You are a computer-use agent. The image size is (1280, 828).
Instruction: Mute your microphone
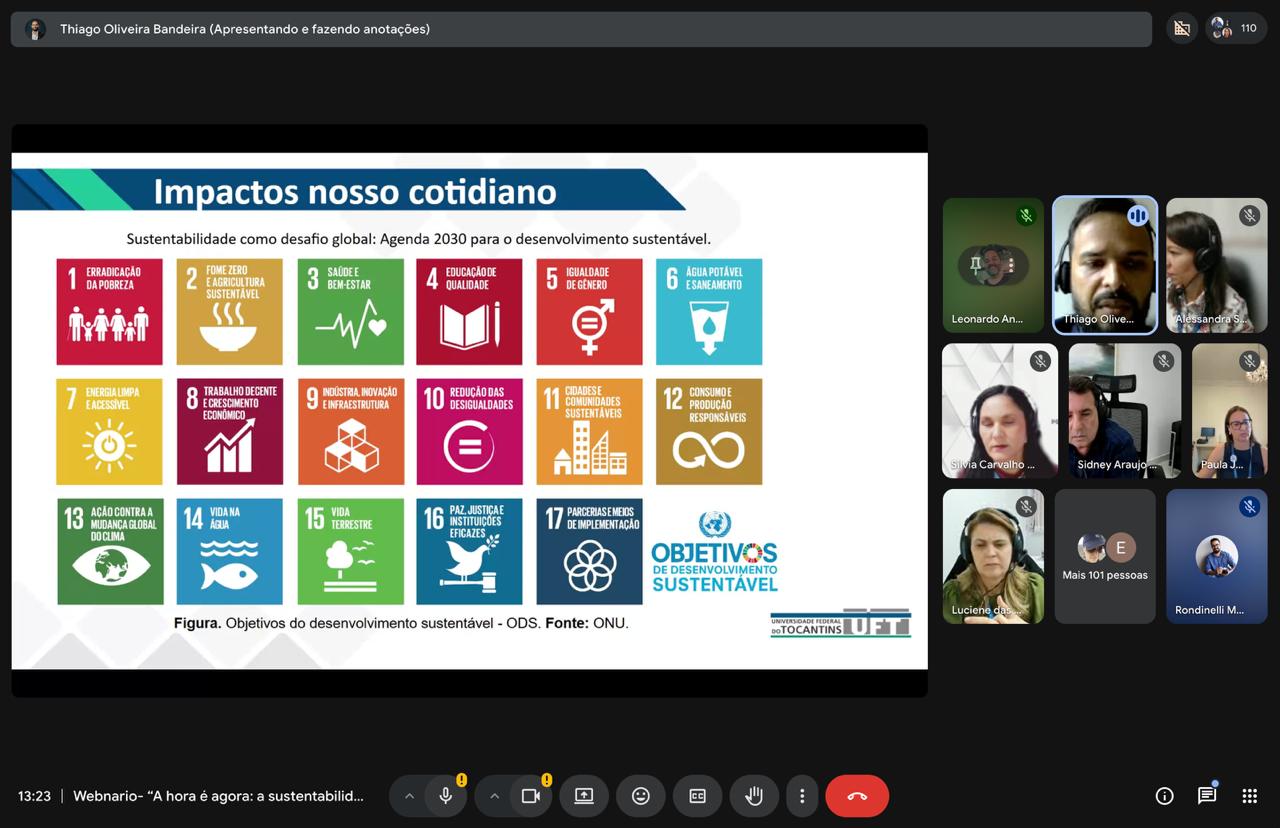click(445, 795)
